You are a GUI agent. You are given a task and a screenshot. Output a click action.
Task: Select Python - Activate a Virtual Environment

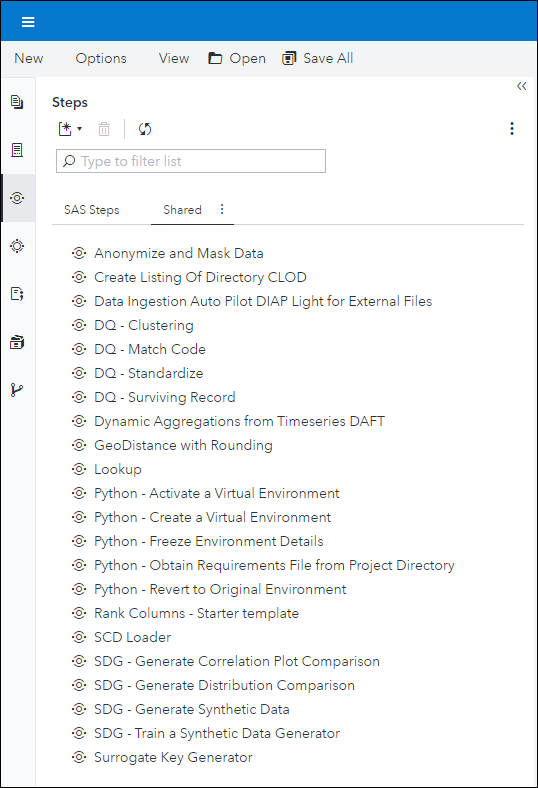pyautogui.click(x=217, y=493)
